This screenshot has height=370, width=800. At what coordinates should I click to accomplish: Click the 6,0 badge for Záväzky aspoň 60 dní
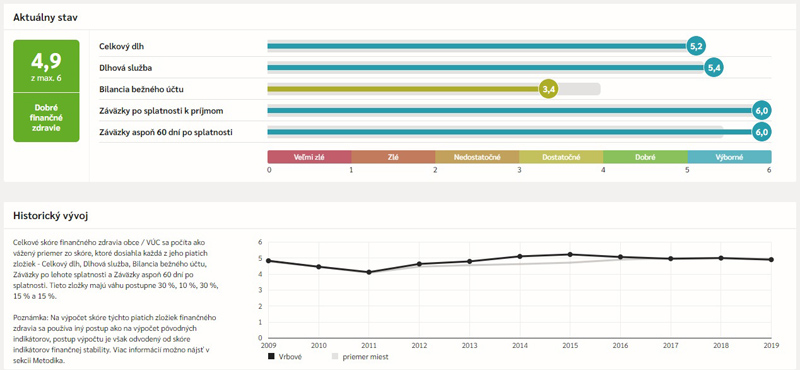tap(762, 132)
